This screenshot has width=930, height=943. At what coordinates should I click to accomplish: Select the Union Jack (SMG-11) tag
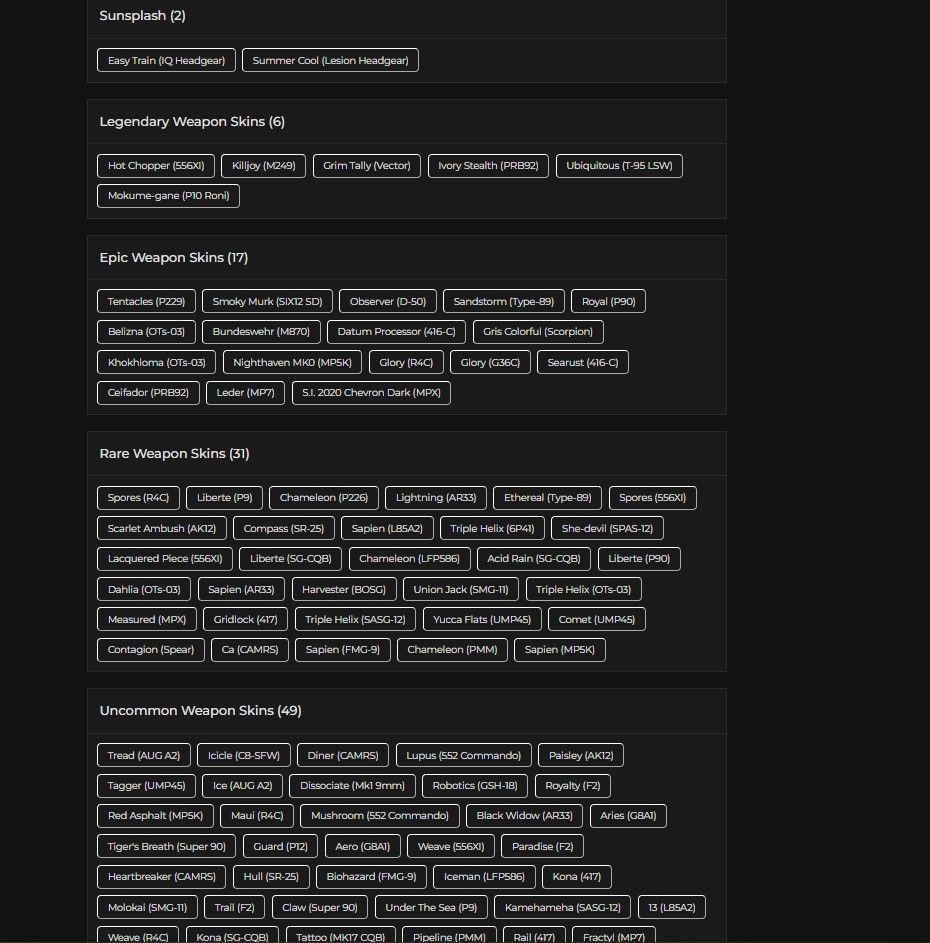tap(461, 589)
